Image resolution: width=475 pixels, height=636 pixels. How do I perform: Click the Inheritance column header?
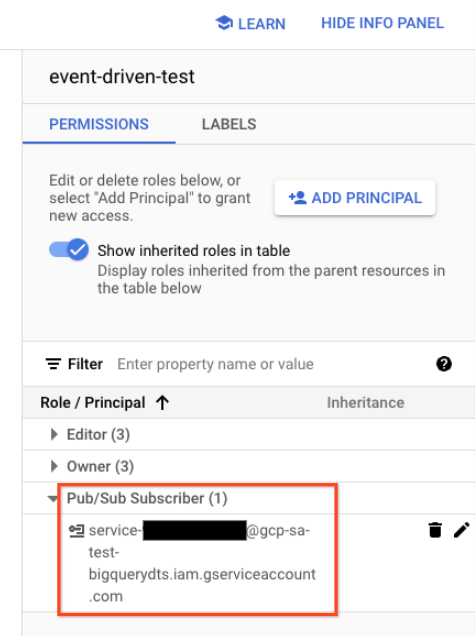pos(365,403)
